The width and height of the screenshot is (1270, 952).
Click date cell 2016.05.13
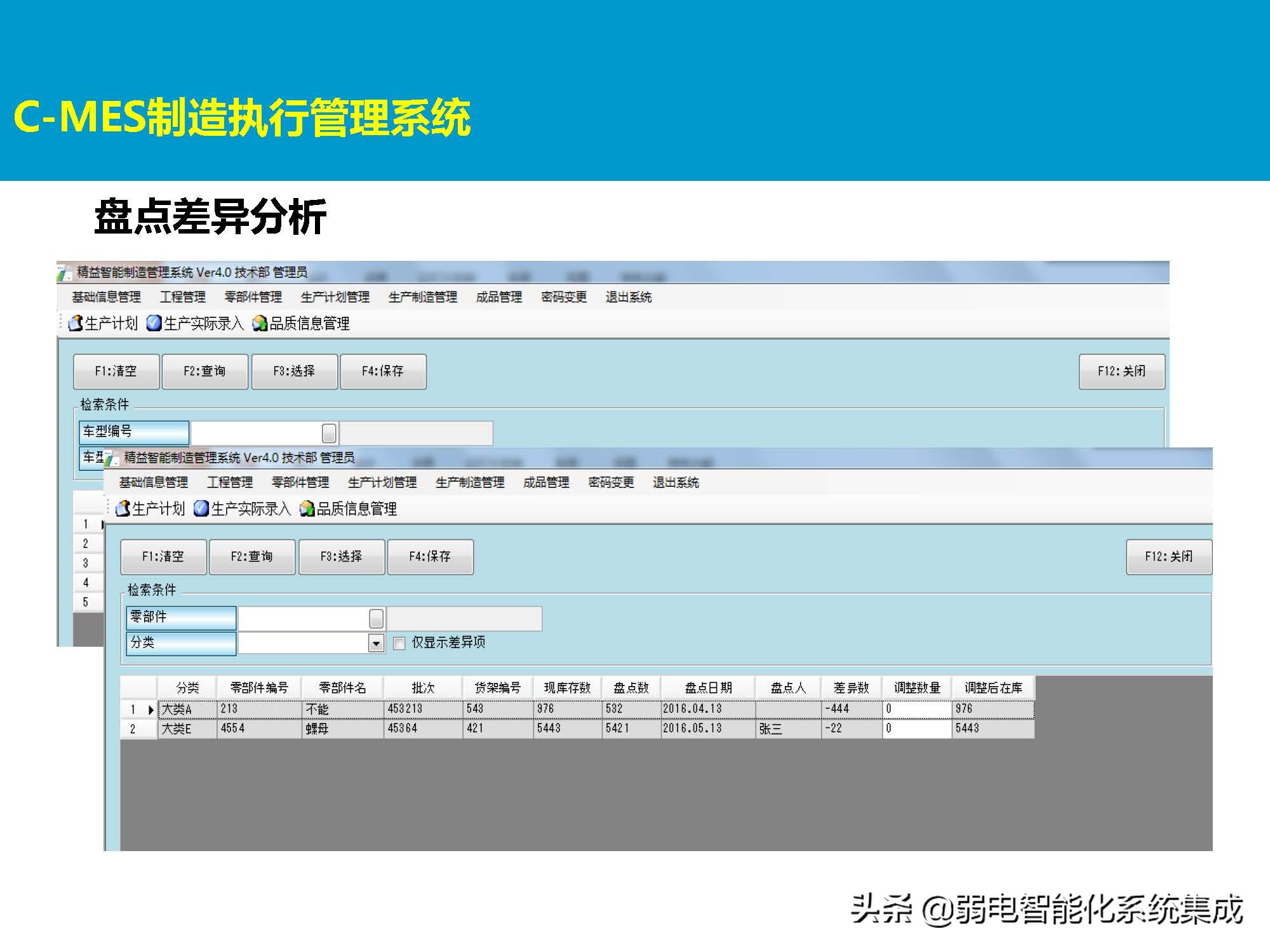708,729
